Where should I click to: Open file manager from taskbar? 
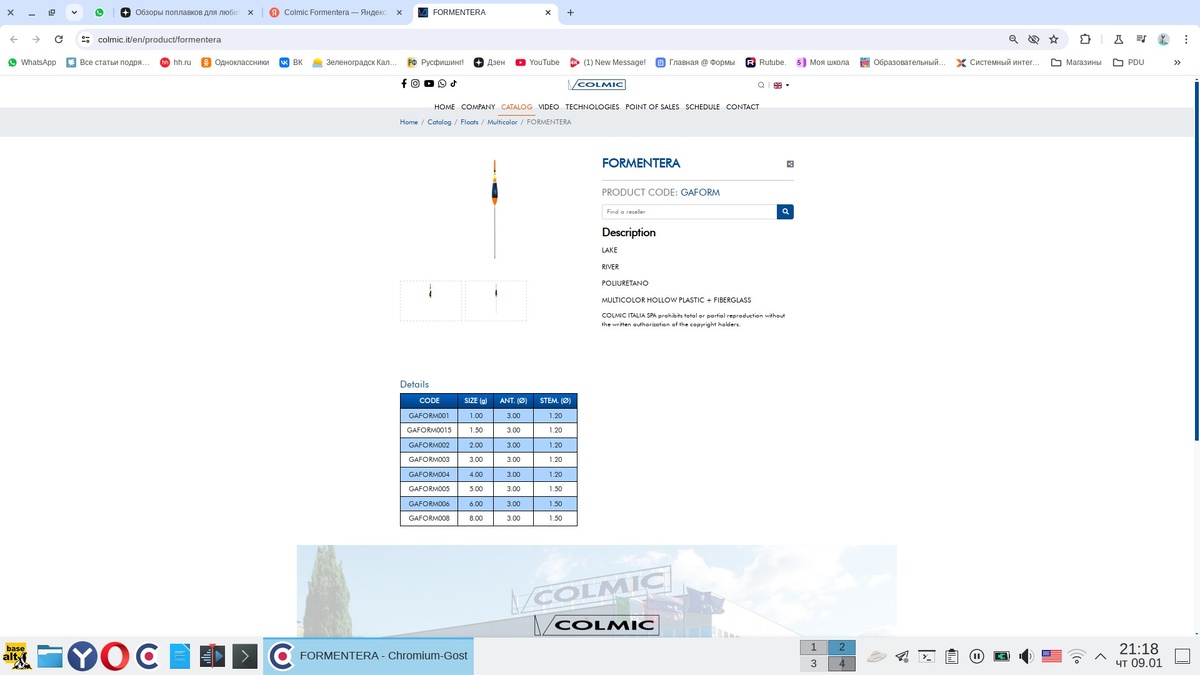(50, 656)
